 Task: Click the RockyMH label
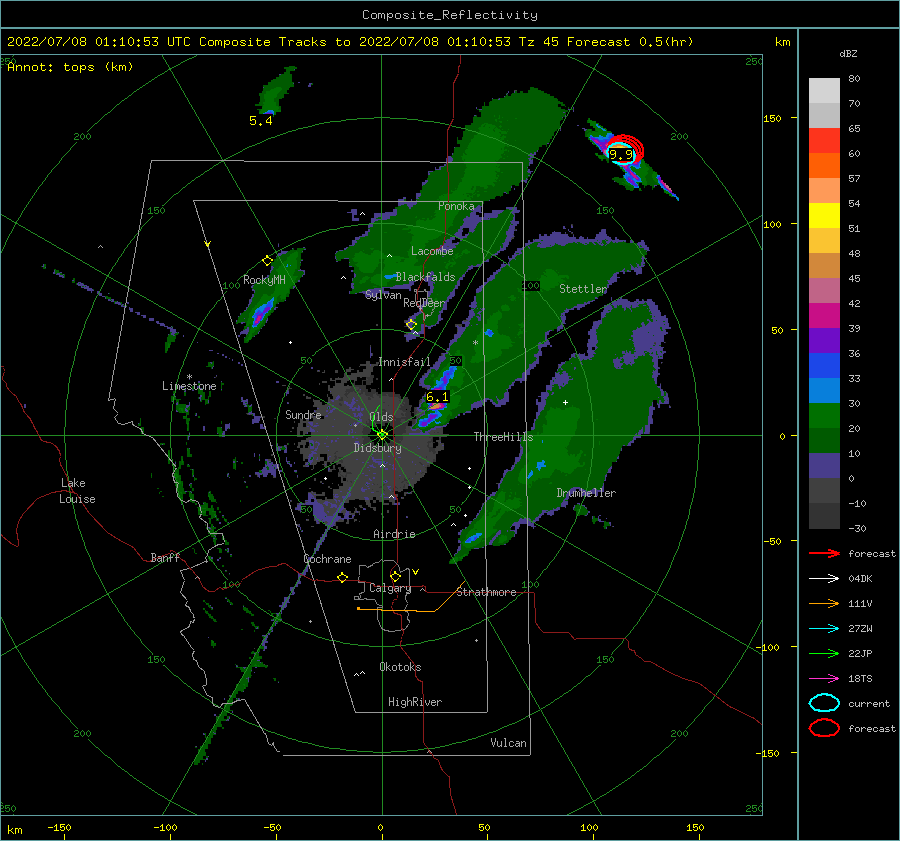(x=264, y=280)
